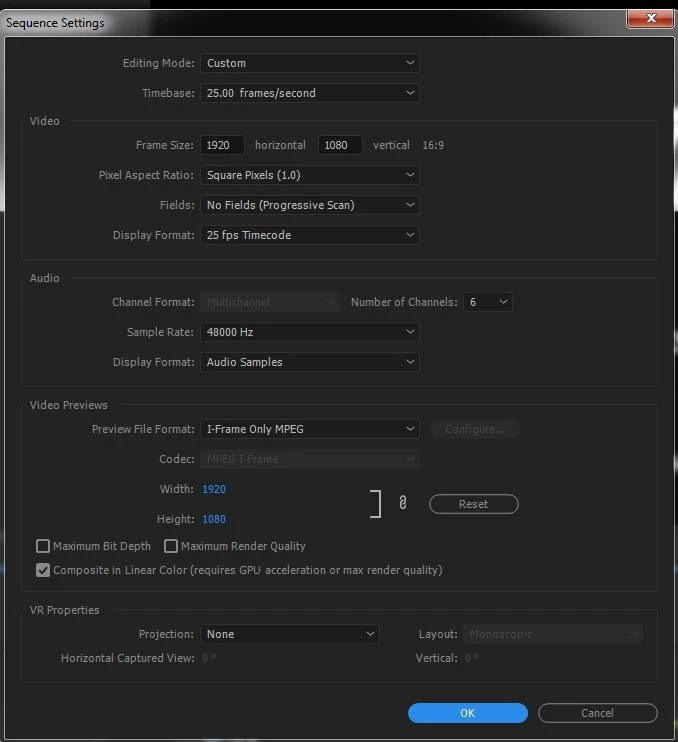Click the 16:9 aspect ratio text
The height and width of the screenshot is (742, 678).
tap(433, 145)
